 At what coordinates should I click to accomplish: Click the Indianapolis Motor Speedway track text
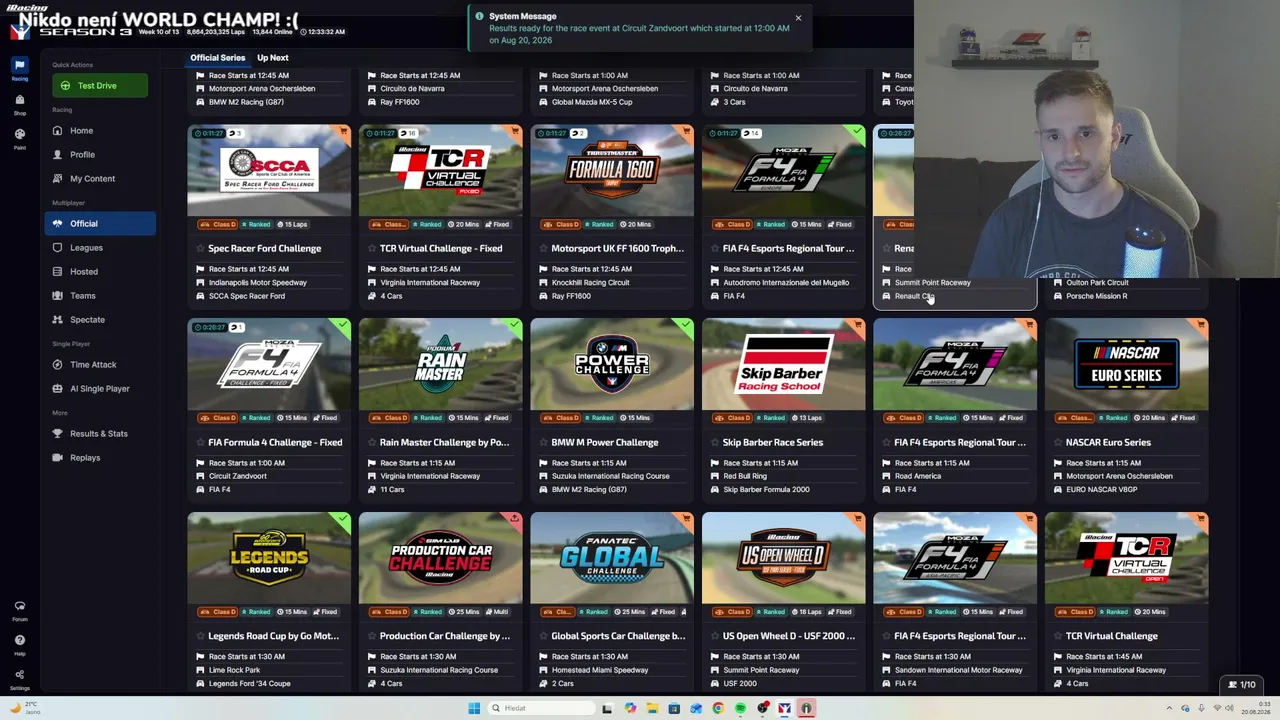pos(258,282)
